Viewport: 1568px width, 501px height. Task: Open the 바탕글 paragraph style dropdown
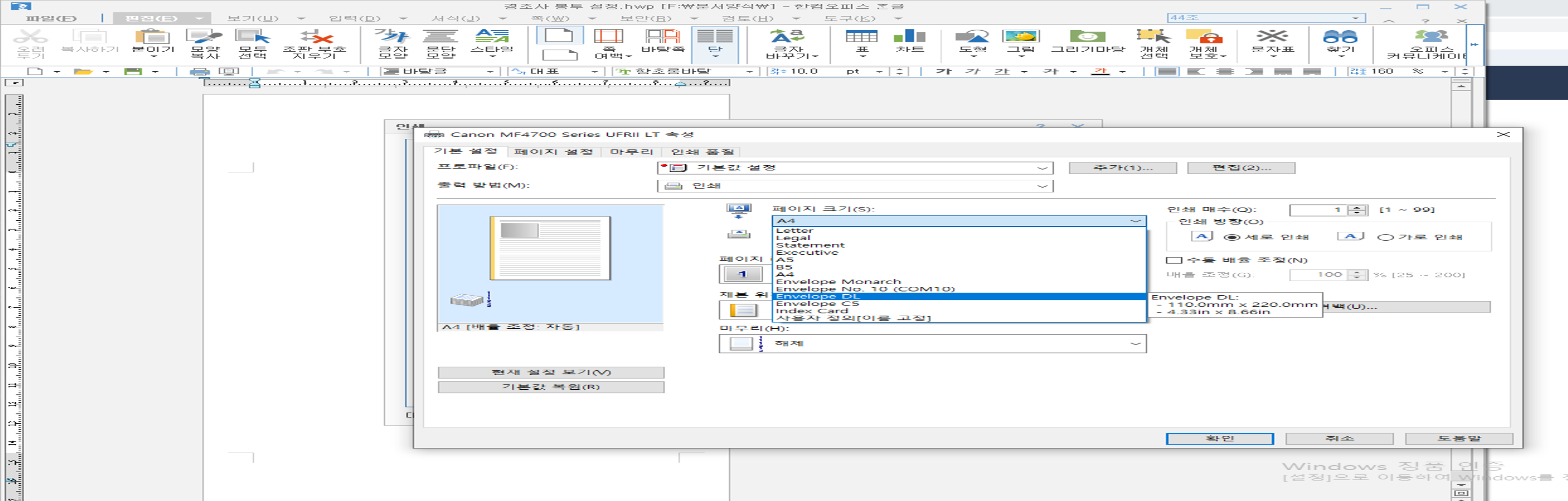pos(489,71)
